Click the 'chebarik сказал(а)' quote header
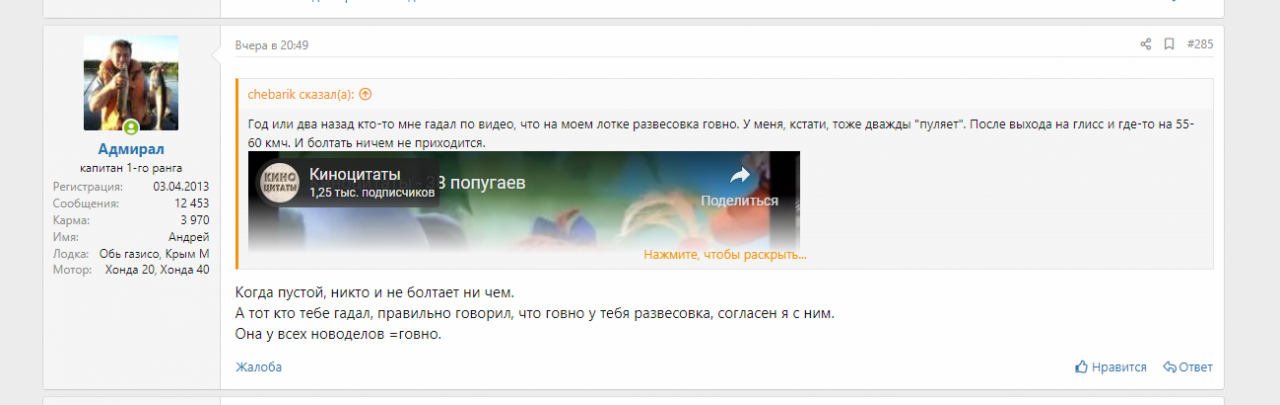The width and height of the screenshot is (1280, 405). click(301, 94)
